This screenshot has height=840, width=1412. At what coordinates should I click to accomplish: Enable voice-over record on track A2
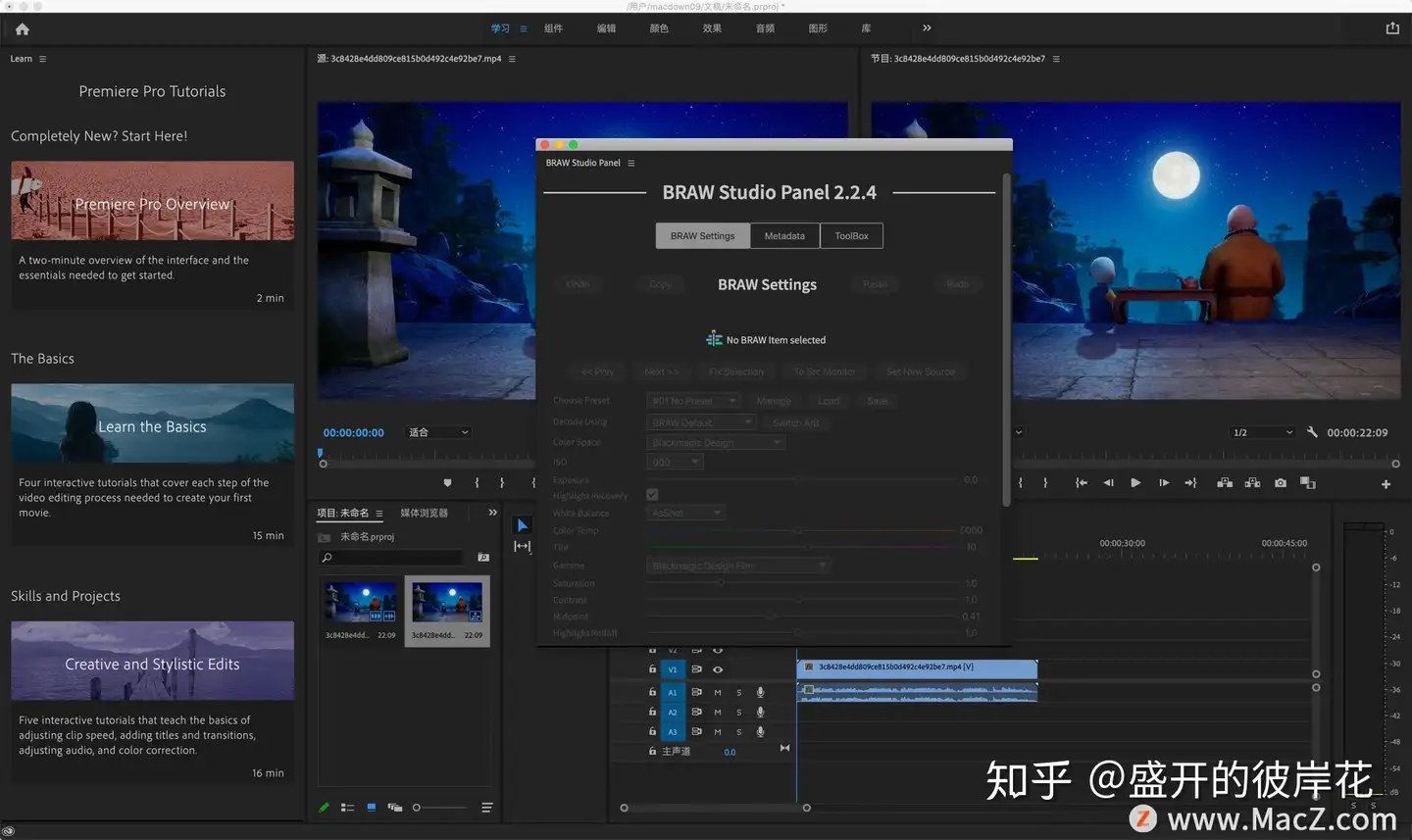coord(760,712)
